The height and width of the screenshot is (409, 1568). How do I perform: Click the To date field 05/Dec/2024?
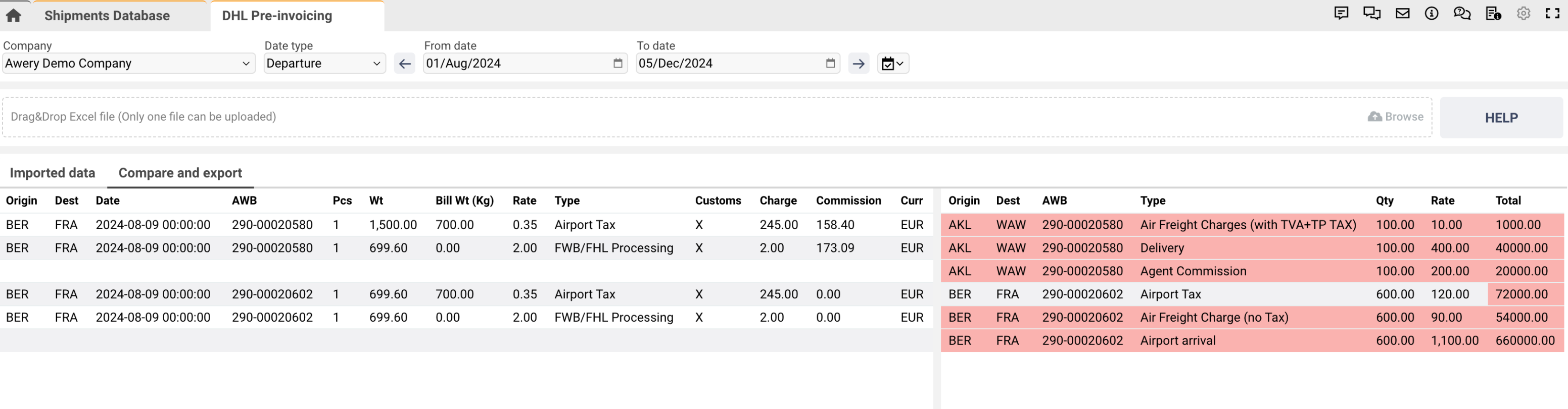click(x=738, y=63)
